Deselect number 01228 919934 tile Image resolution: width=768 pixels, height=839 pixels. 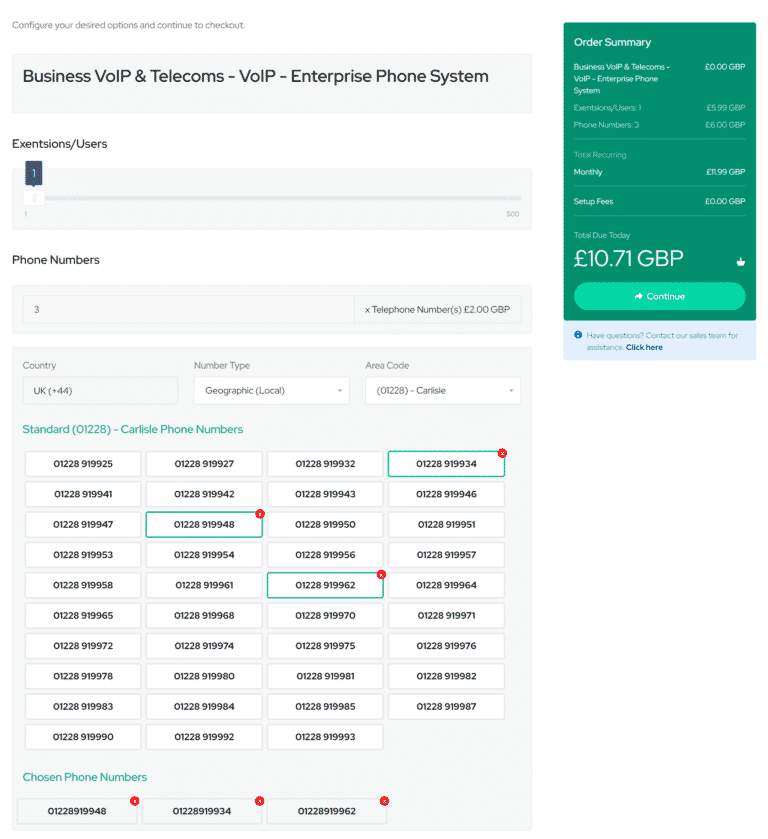click(x=446, y=464)
